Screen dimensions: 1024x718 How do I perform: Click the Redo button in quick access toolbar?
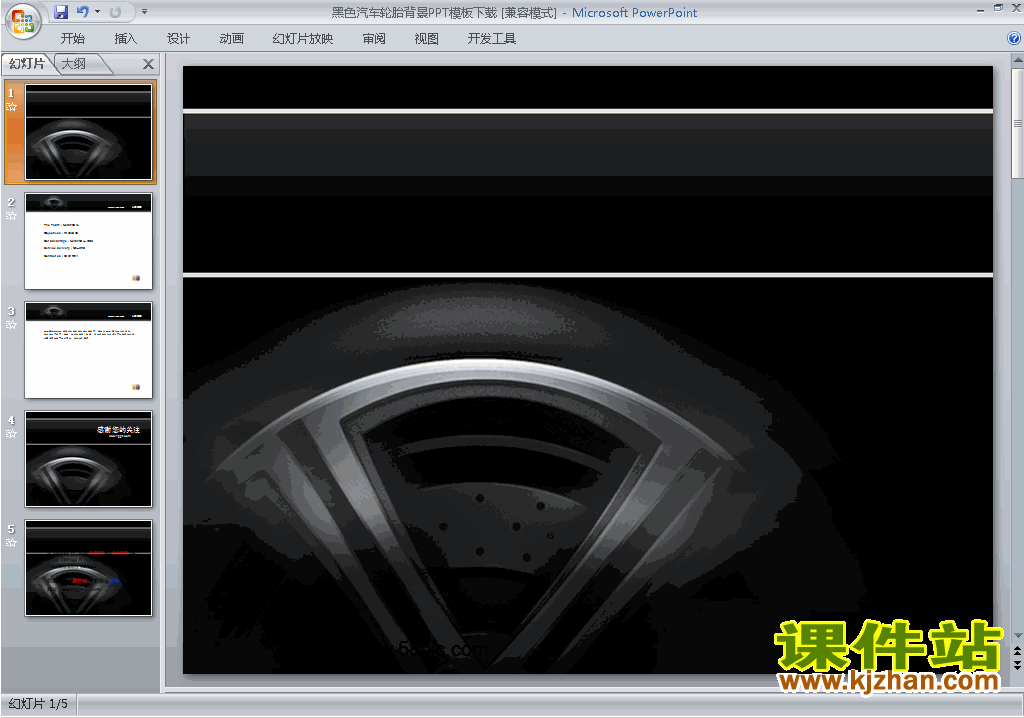(x=115, y=12)
